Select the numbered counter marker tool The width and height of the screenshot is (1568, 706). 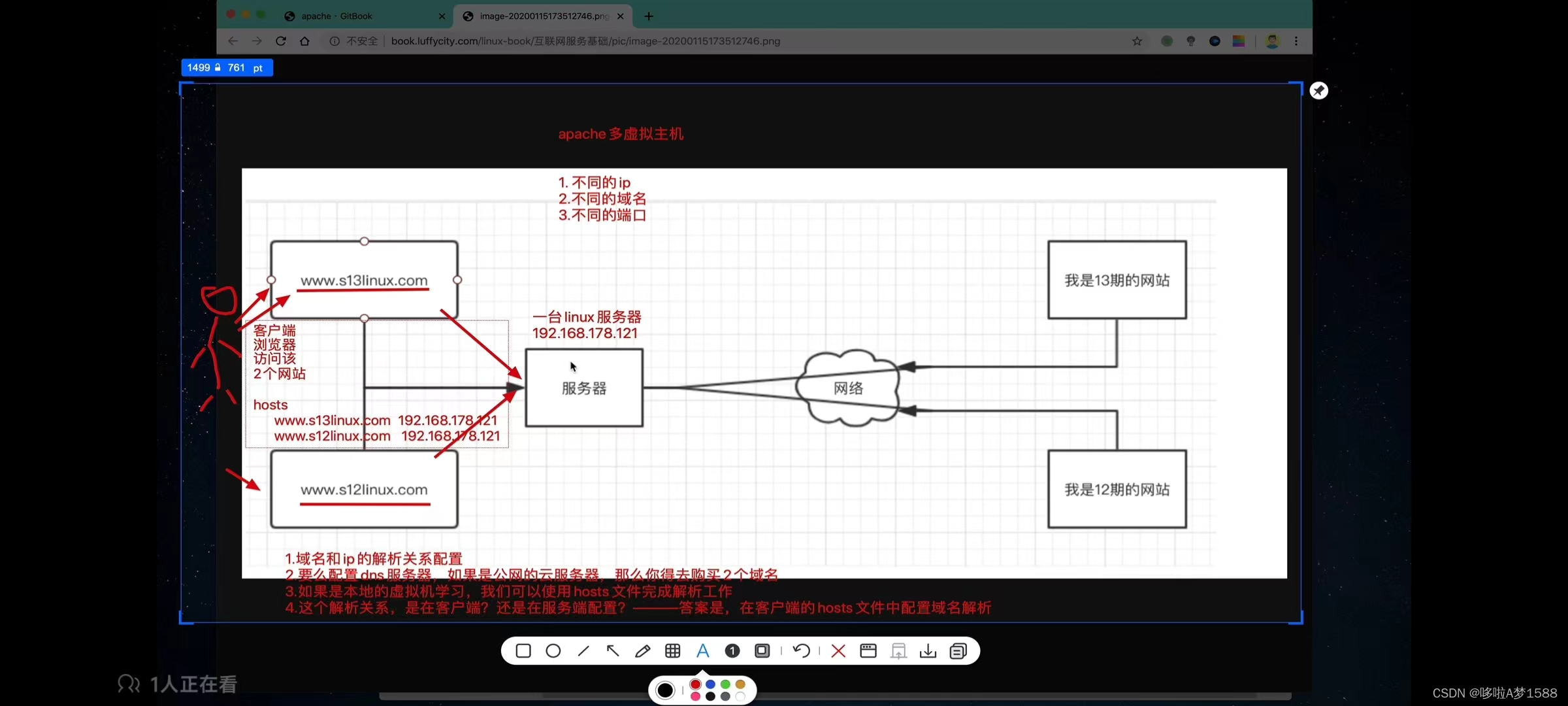(732, 651)
